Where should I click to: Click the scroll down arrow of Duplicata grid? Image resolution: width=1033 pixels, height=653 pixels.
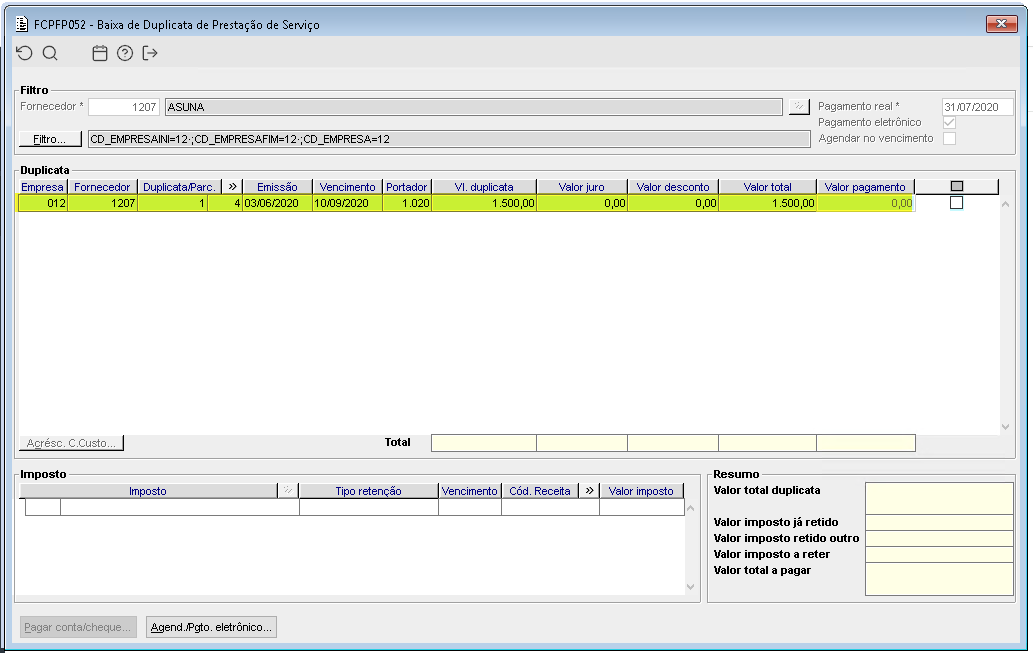1005,427
